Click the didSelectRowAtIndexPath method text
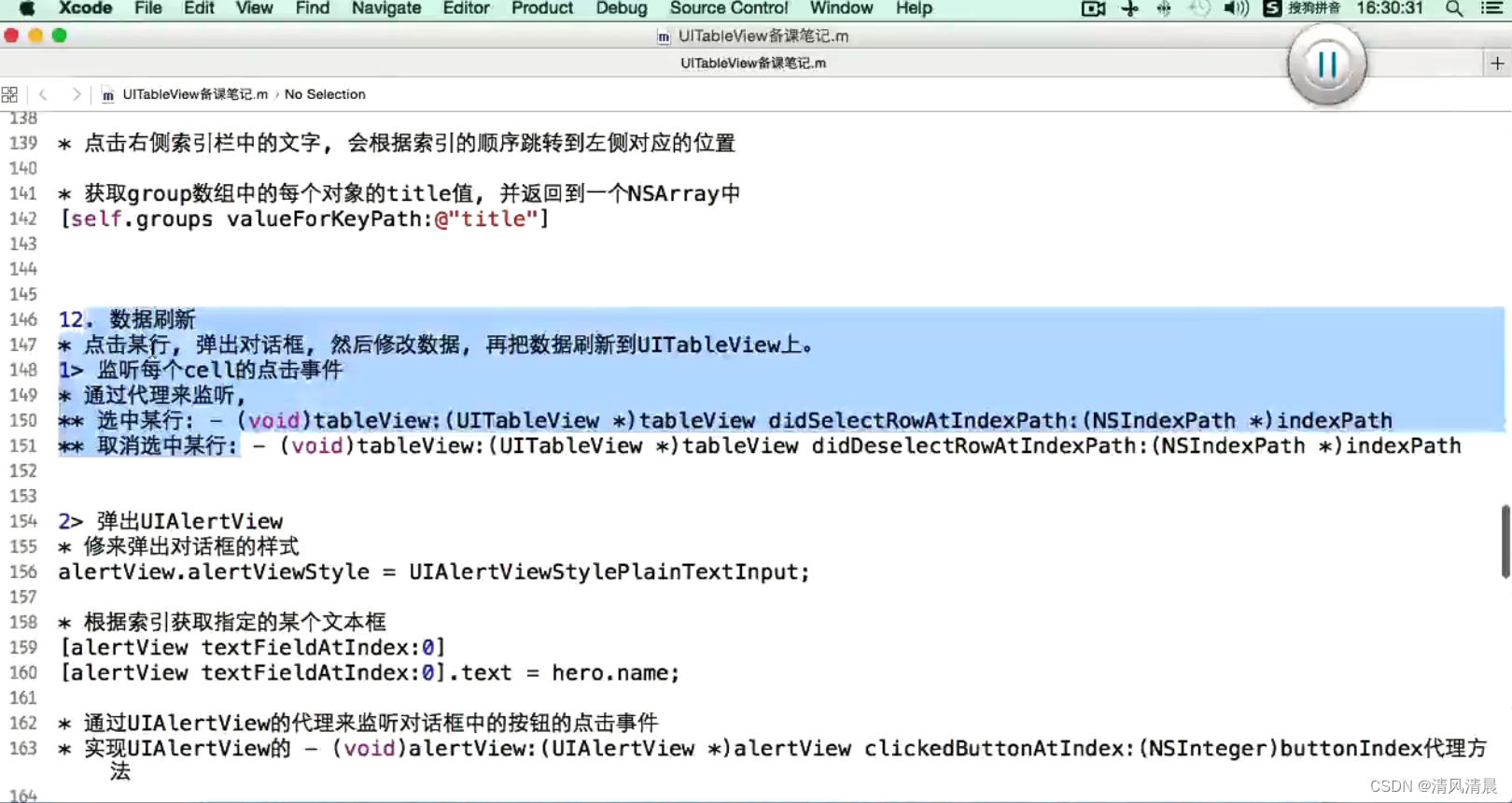The height and width of the screenshot is (803, 1512). point(815,421)
